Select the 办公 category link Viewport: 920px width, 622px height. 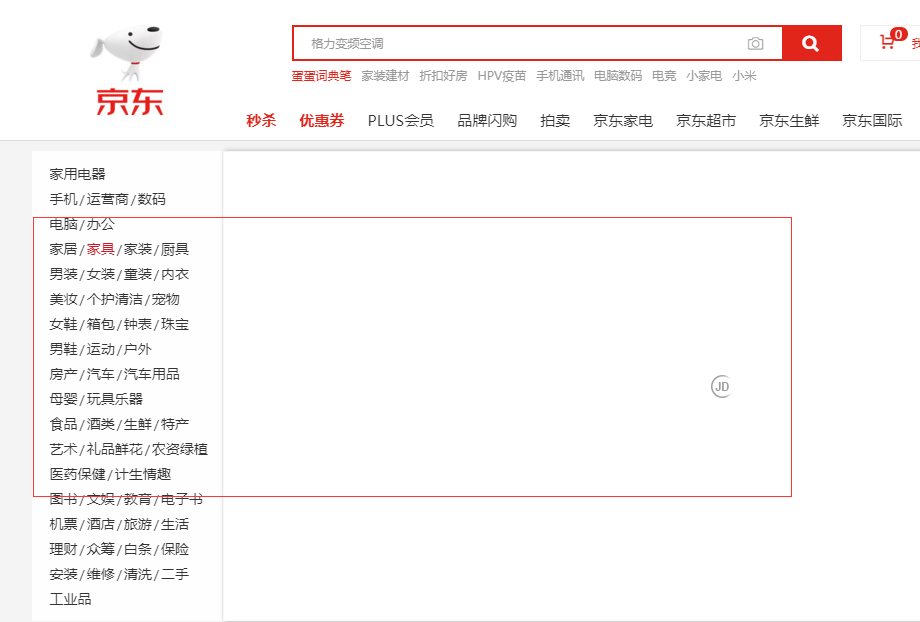tap(100, 224)
